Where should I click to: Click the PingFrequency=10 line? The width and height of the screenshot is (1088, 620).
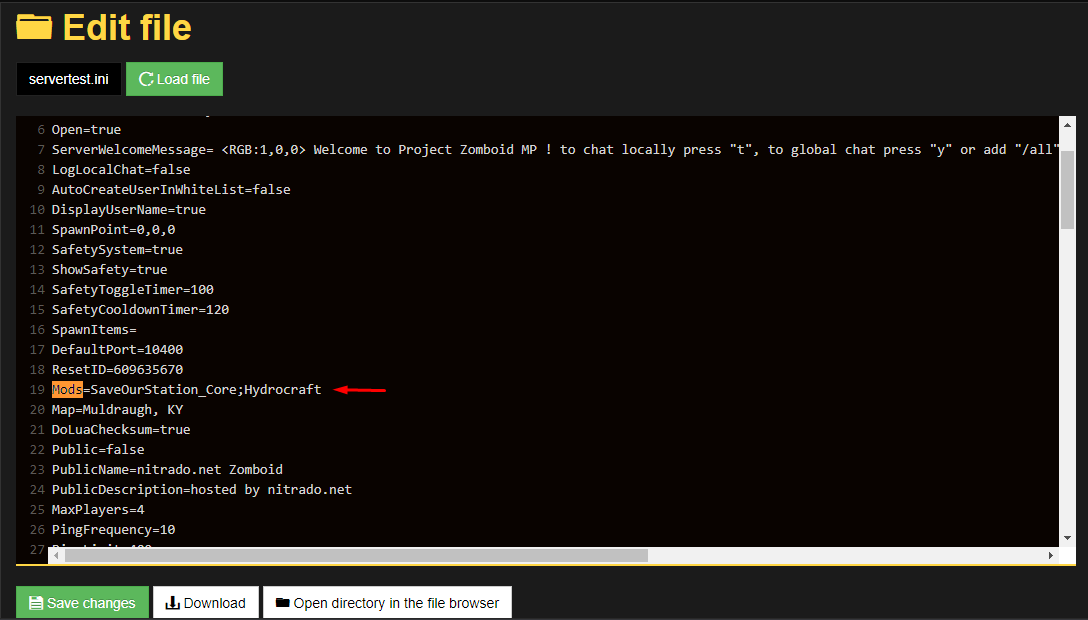[x=113, y=530]
